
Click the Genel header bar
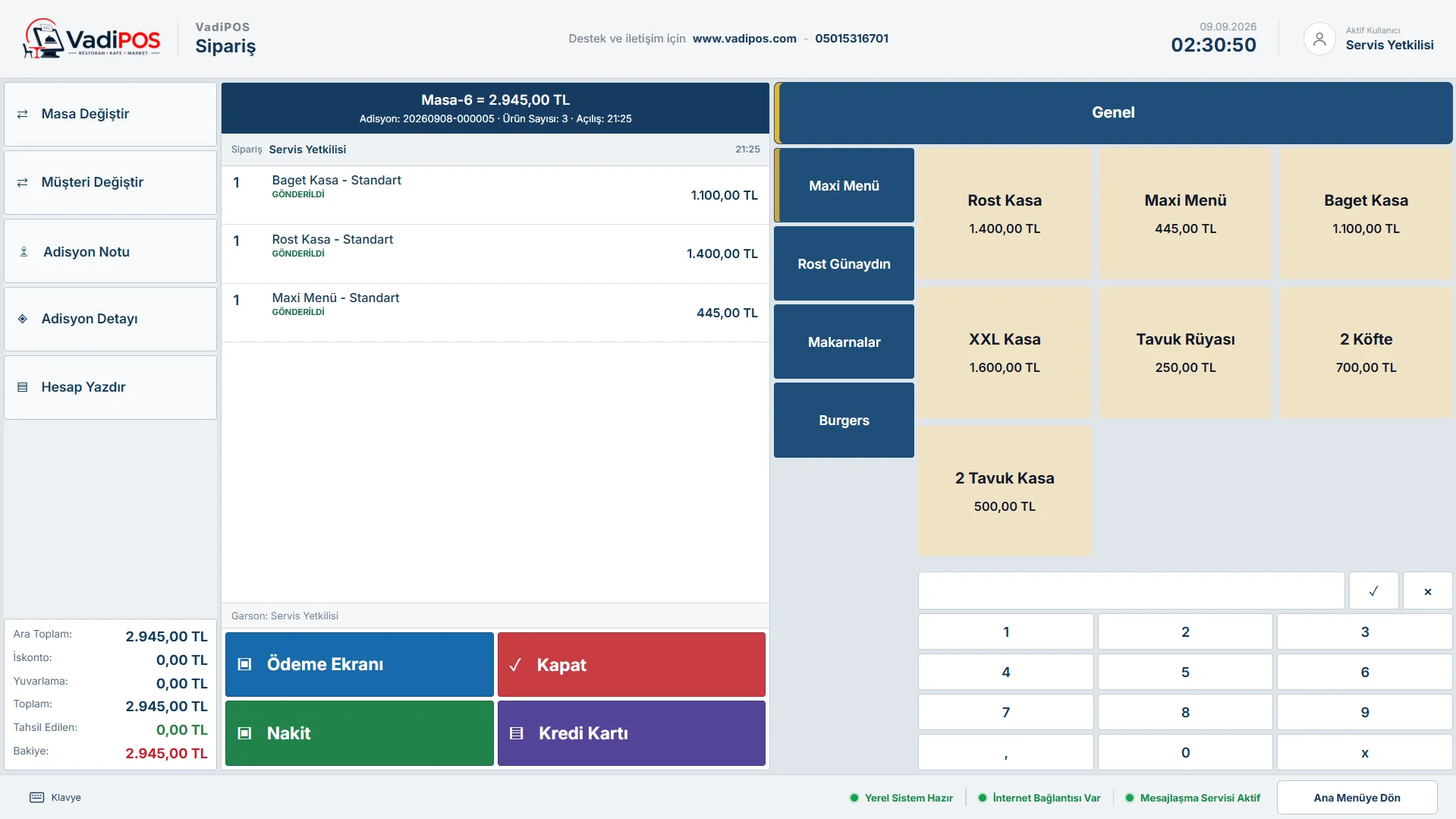coord(1113,112)
